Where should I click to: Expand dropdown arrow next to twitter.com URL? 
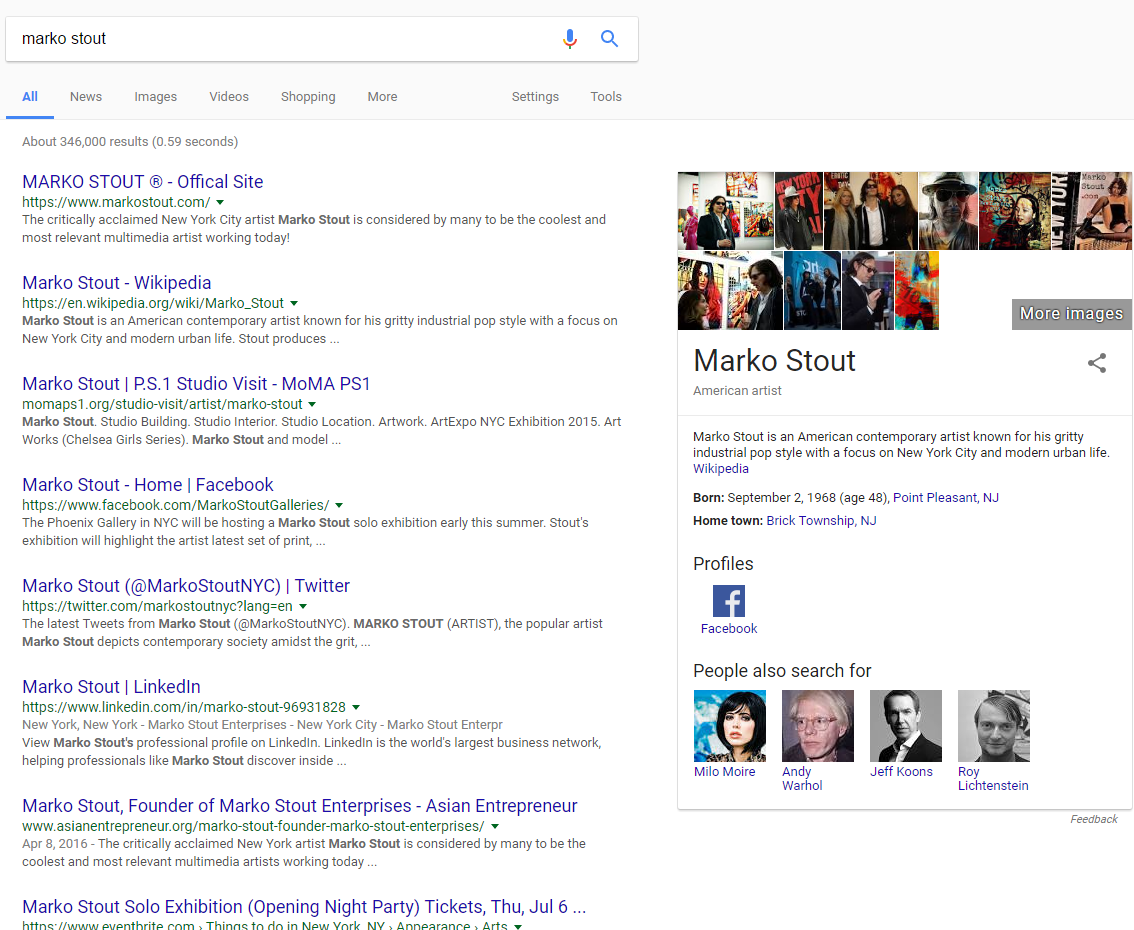coord(303,607)
